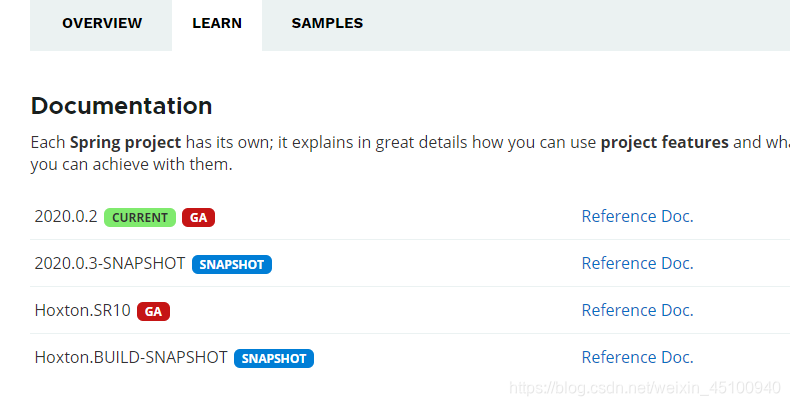This screenshot has height=406, width=790.
Task: Select the LEARN tab
Action: click(217, 23)
